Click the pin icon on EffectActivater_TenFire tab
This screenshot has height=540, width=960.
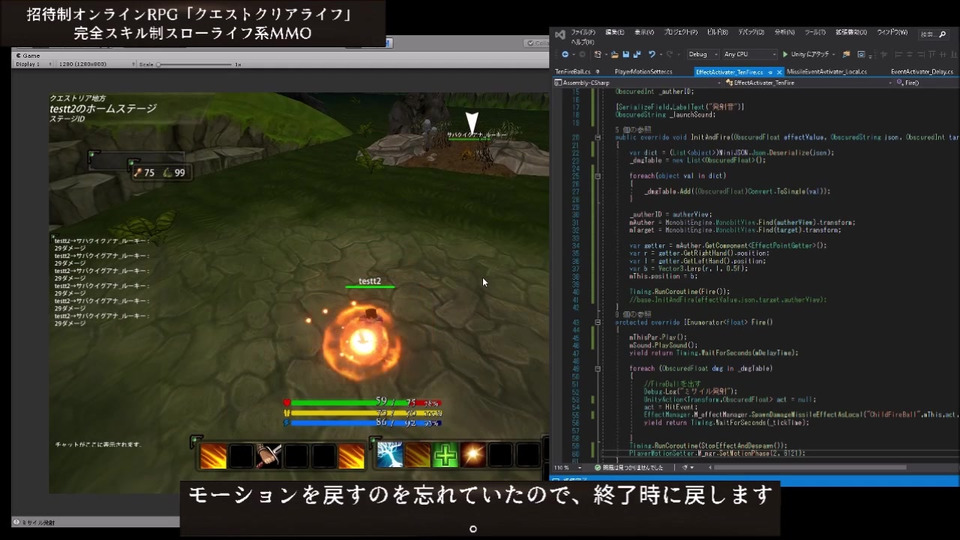(x=770, y=72)
